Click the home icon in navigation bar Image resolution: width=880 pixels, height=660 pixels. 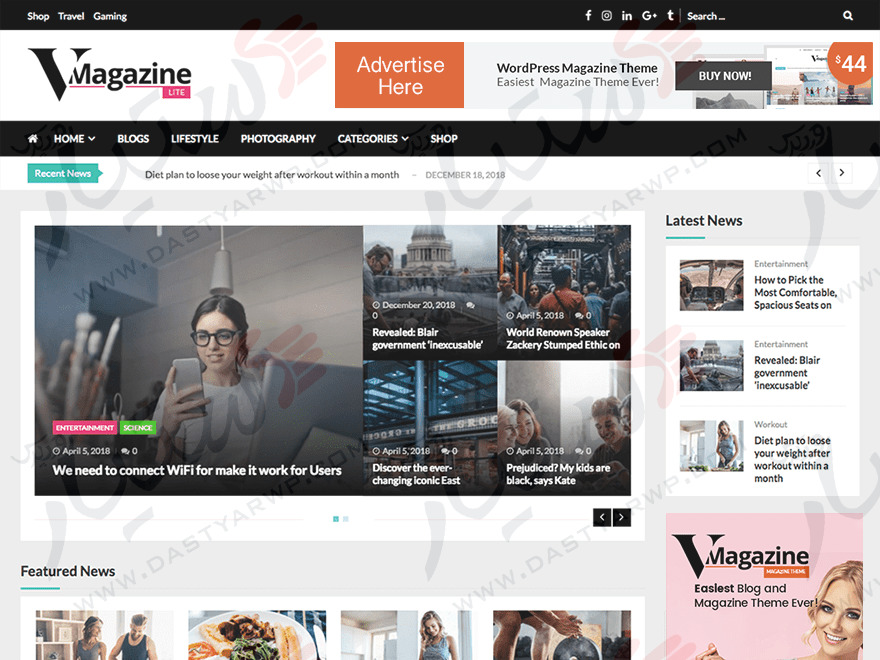(33, 138)
